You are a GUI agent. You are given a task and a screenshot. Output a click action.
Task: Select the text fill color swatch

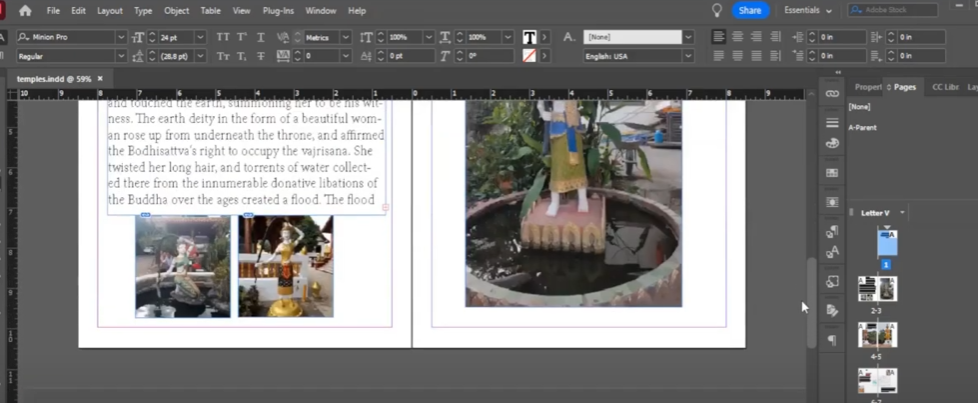tap(529, 37)
